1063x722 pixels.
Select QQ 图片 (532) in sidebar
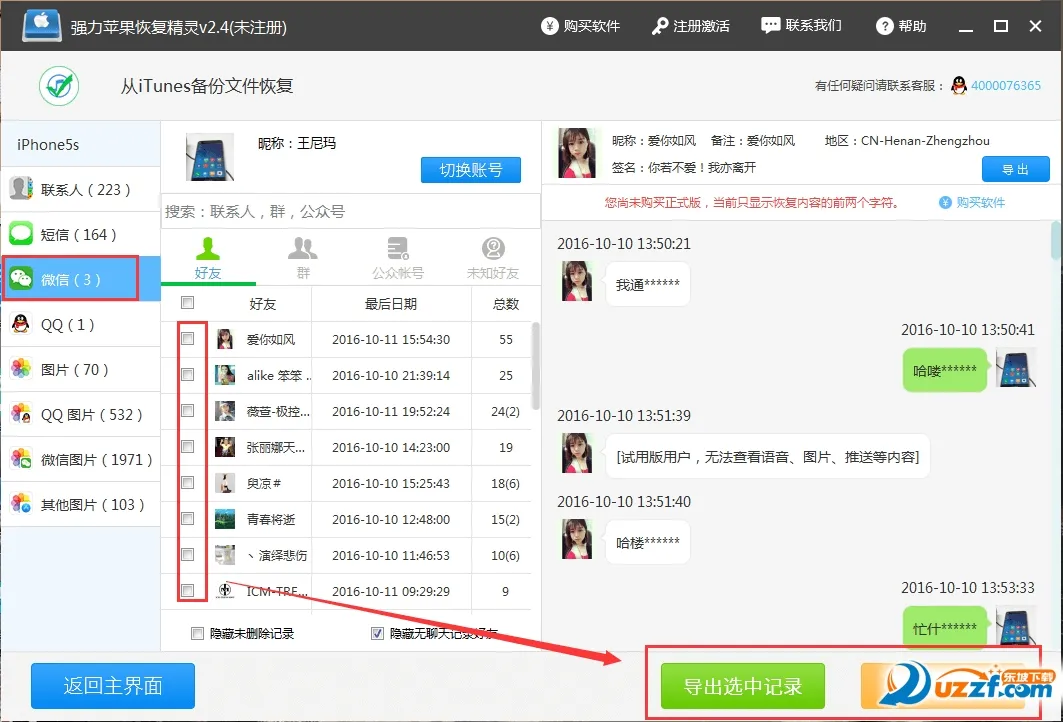coord(81,414)
